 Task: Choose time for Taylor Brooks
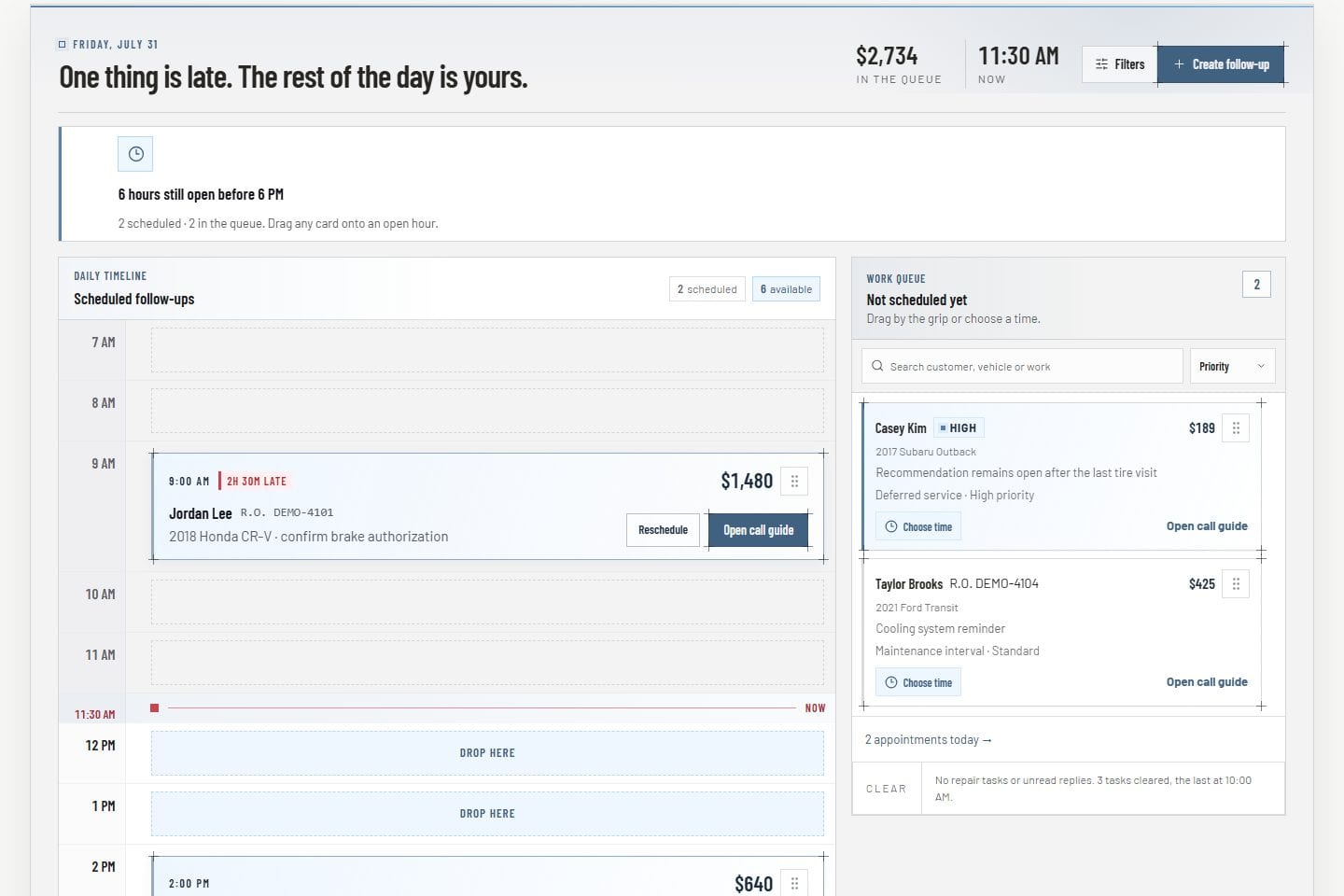(x=918, y=683)
